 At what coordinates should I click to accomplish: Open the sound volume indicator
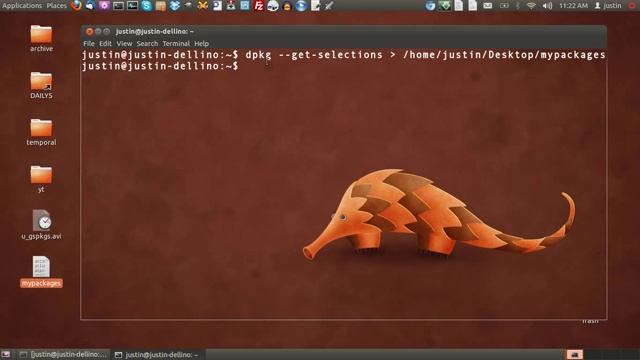(547, 6)
